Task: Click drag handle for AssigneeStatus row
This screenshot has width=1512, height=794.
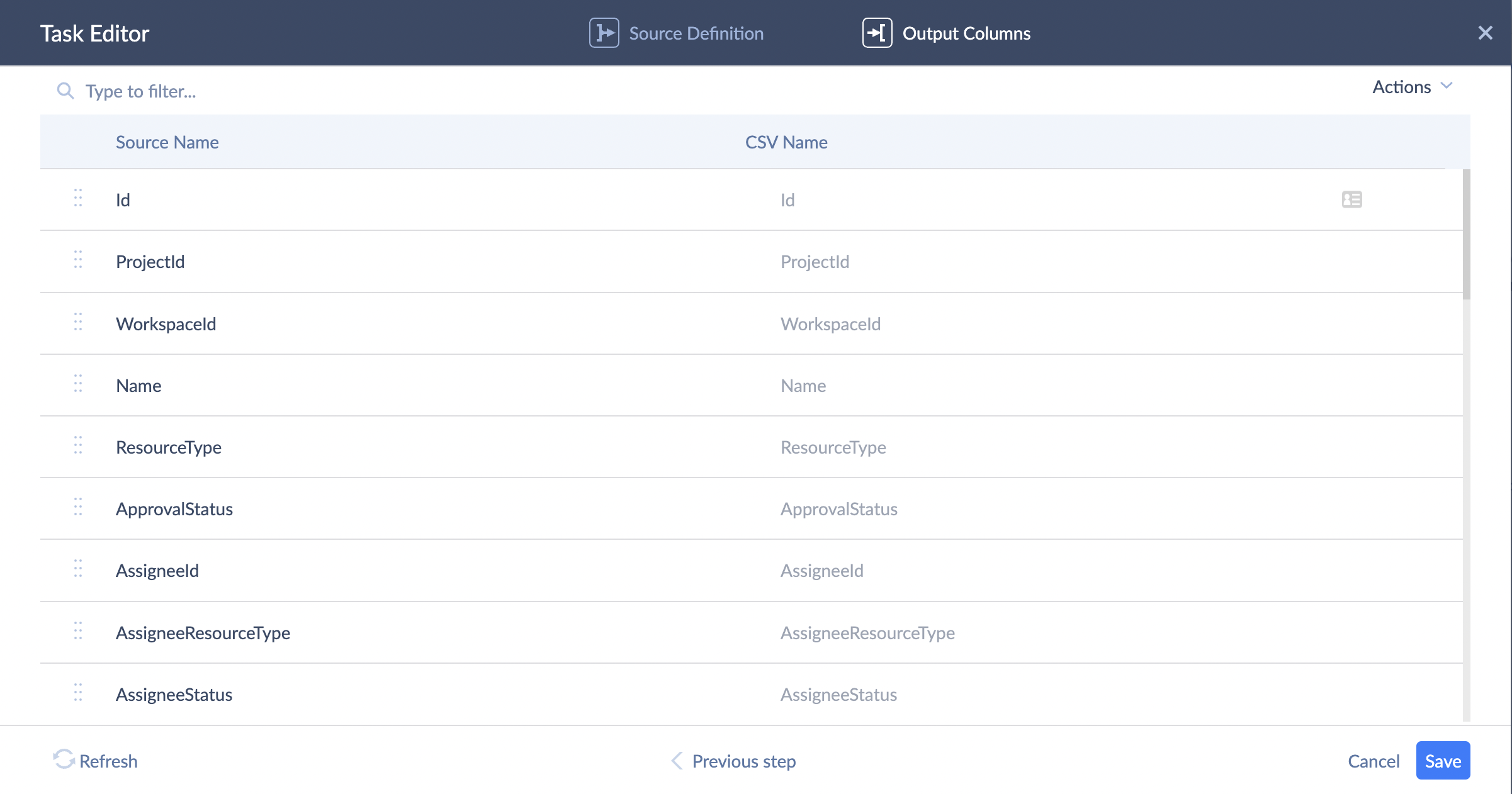Action: pos(78,693)
